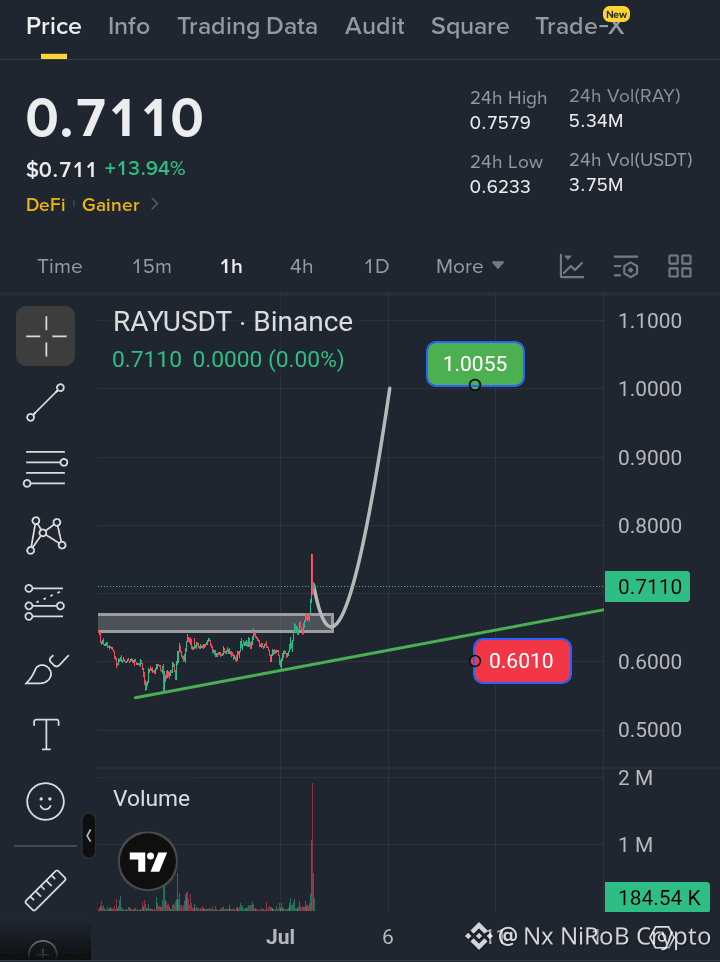
Task: Collapse the drawing toolbar with arrow handle
Action: [x=89, y=836]
